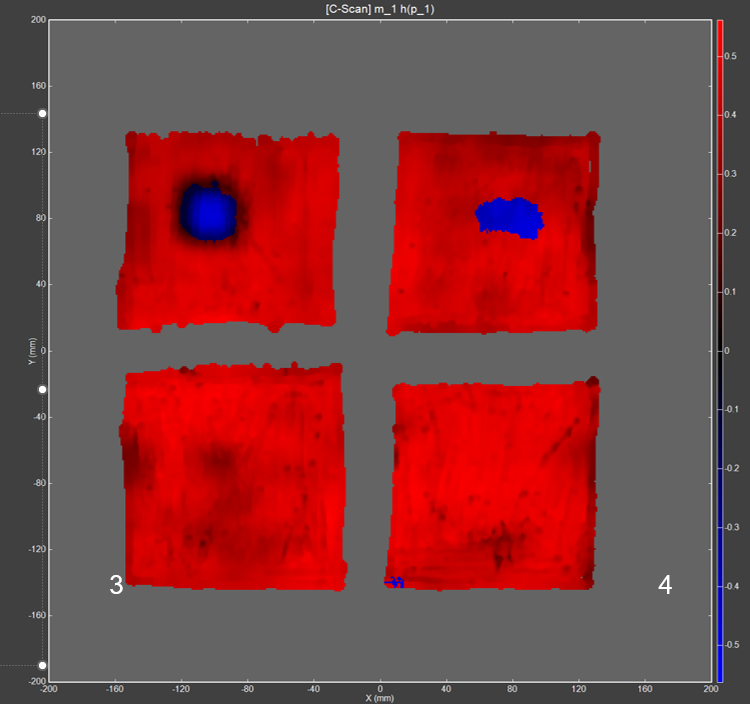Screen dimensions: 750x704
Task: Click the top white cursor handle on Y ruler
Action: tap(42, 114)
